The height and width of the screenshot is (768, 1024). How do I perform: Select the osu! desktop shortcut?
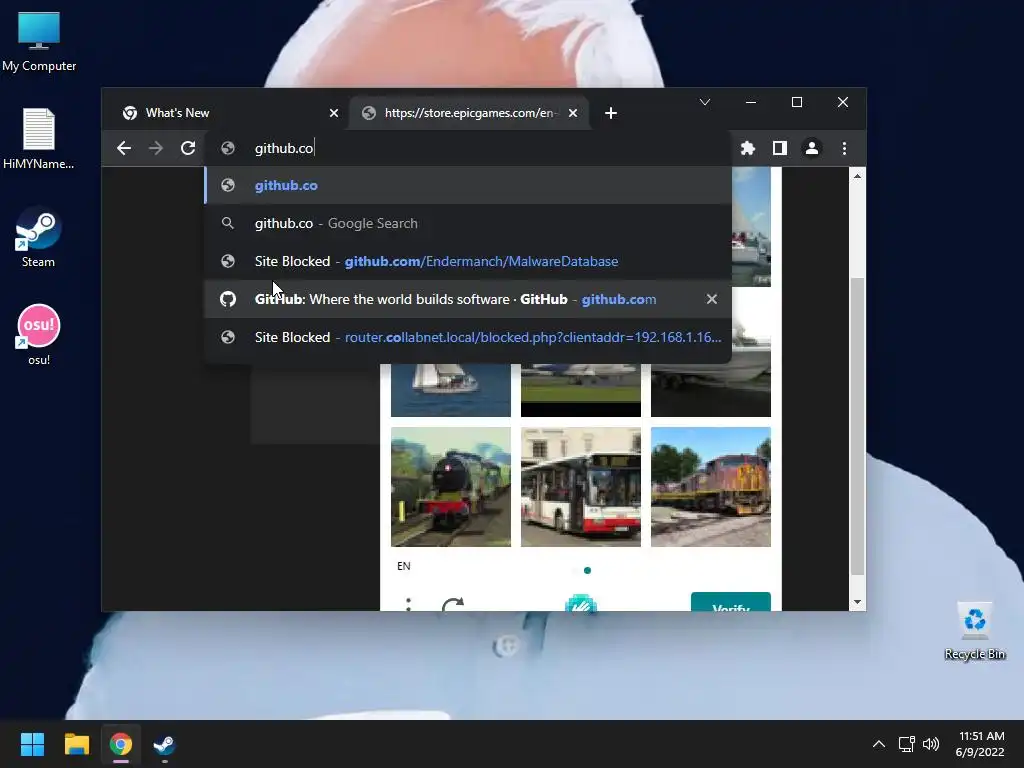point(39,335)
